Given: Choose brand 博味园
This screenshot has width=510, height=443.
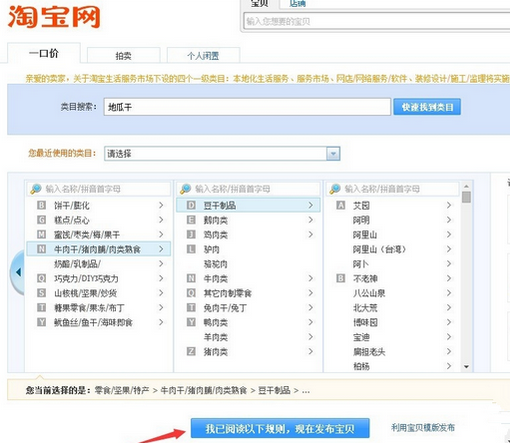Looking at the screenshot, I should point(393,322).
